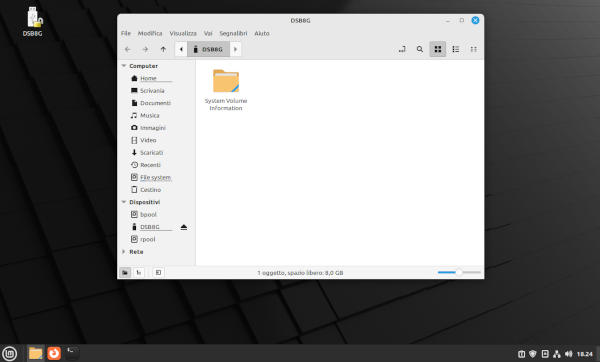Maximize the DSBBG window
Viewport: 600px width, 362px height.
click(461, 20)
